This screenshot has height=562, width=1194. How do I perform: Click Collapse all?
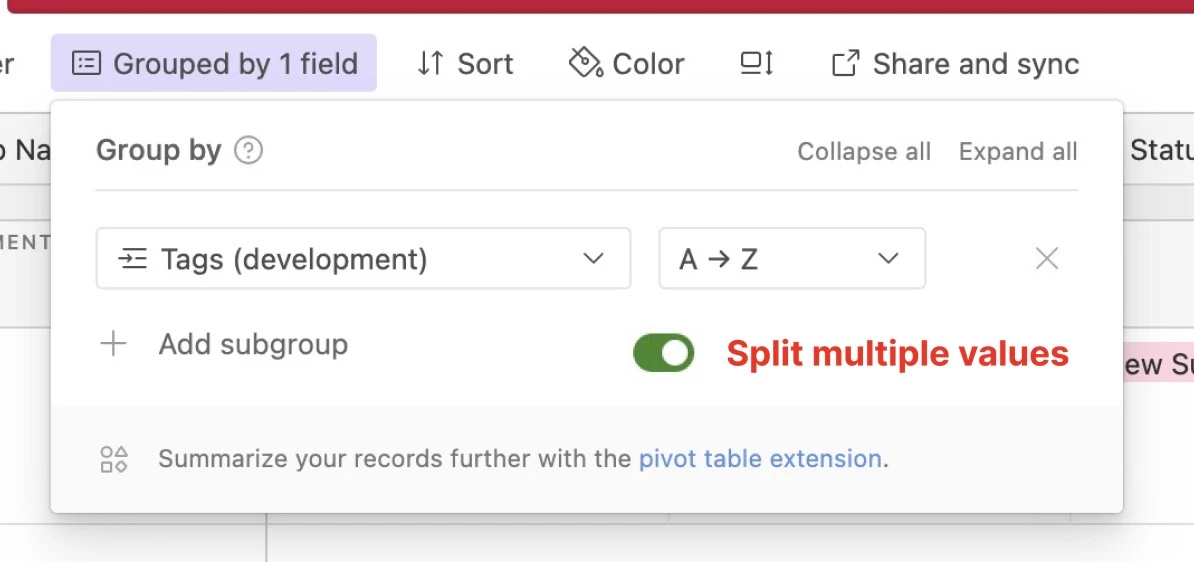tap(864, 152)
